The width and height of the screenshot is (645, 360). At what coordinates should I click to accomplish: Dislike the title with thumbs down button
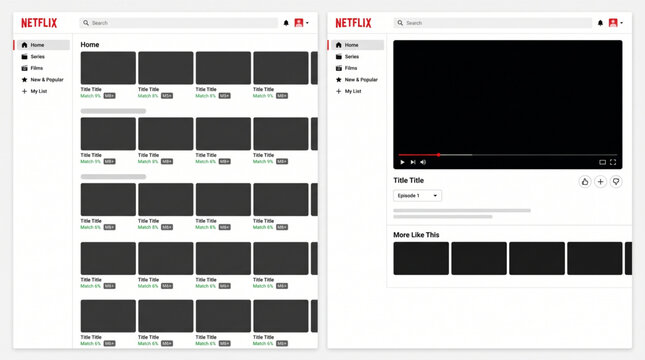pyautogui.click(x=616, y=181)
